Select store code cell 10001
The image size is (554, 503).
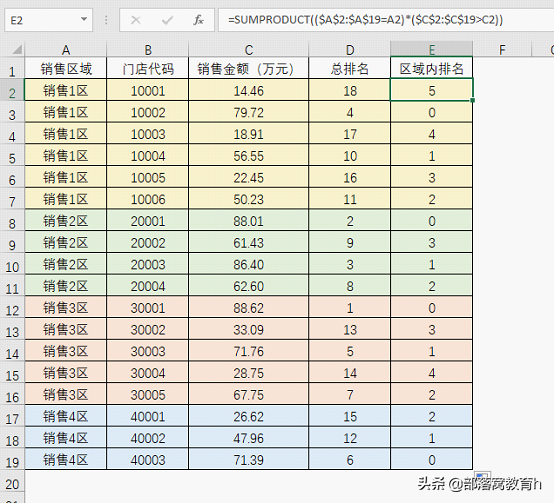tap(148, 90)
